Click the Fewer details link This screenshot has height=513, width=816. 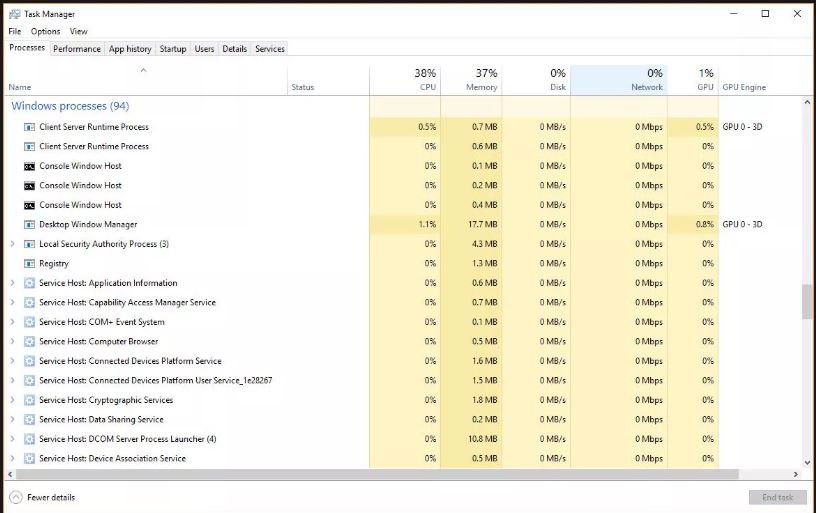point(51,497)
